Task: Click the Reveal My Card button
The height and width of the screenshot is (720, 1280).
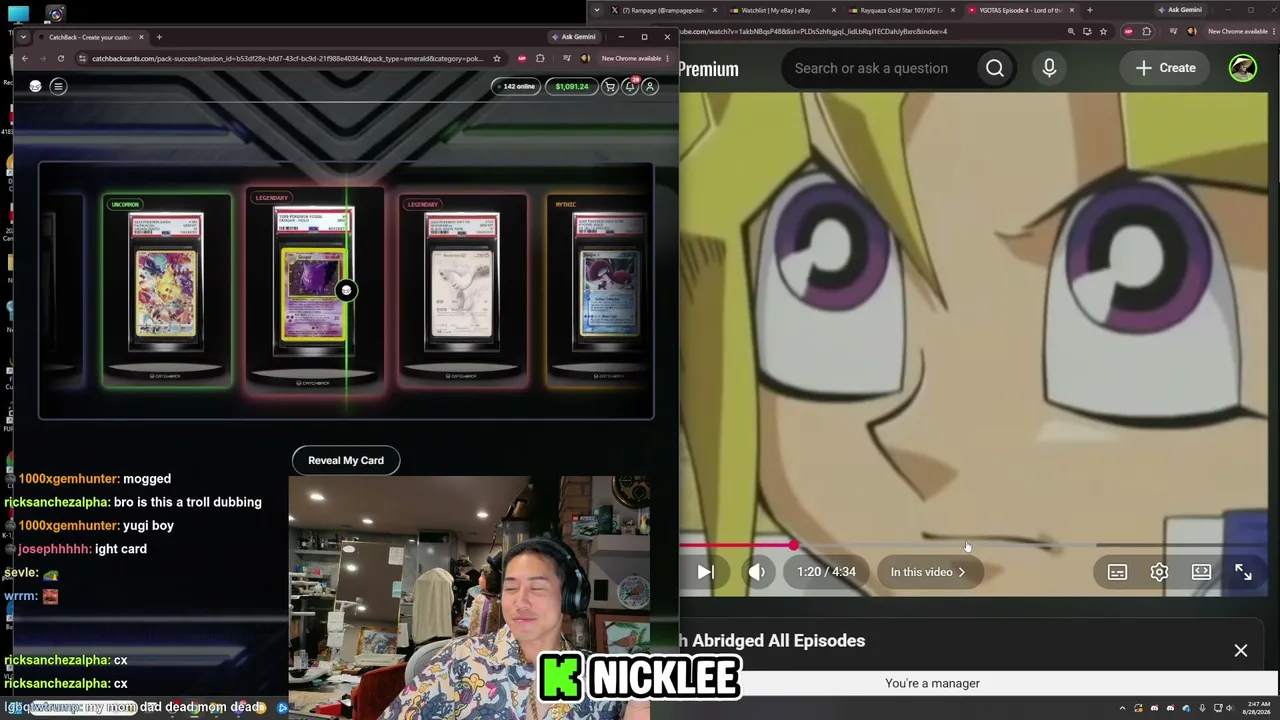Action: (346, 460)
